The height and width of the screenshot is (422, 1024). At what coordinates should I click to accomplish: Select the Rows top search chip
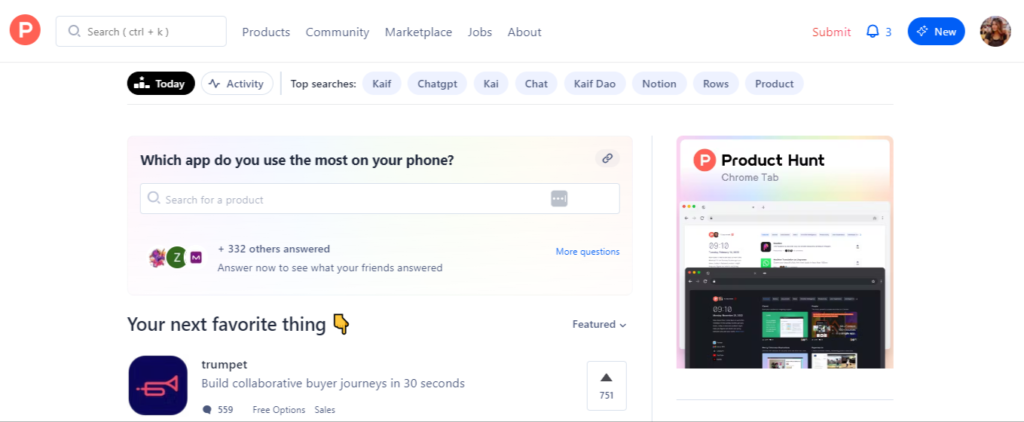(x=716, y=84)
